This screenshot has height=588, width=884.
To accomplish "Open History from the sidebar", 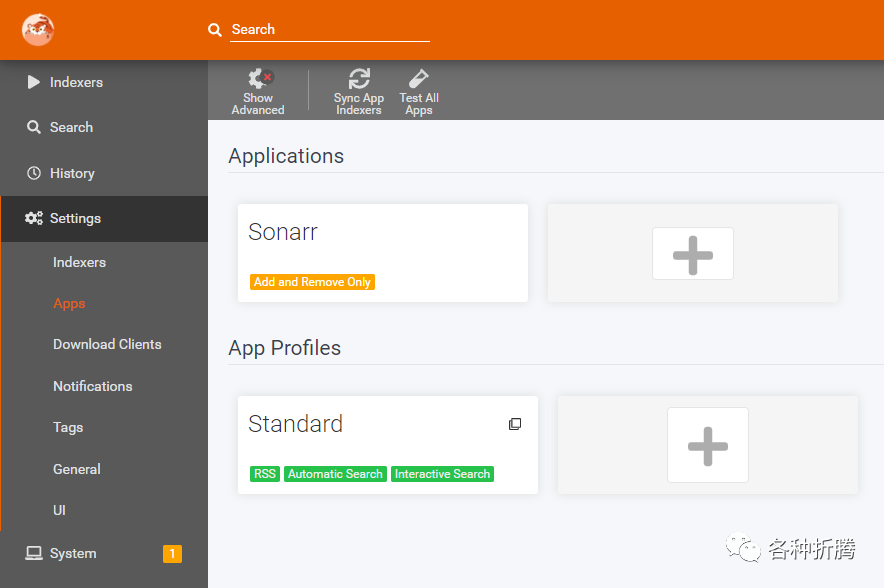I will (x=72, y=173).
